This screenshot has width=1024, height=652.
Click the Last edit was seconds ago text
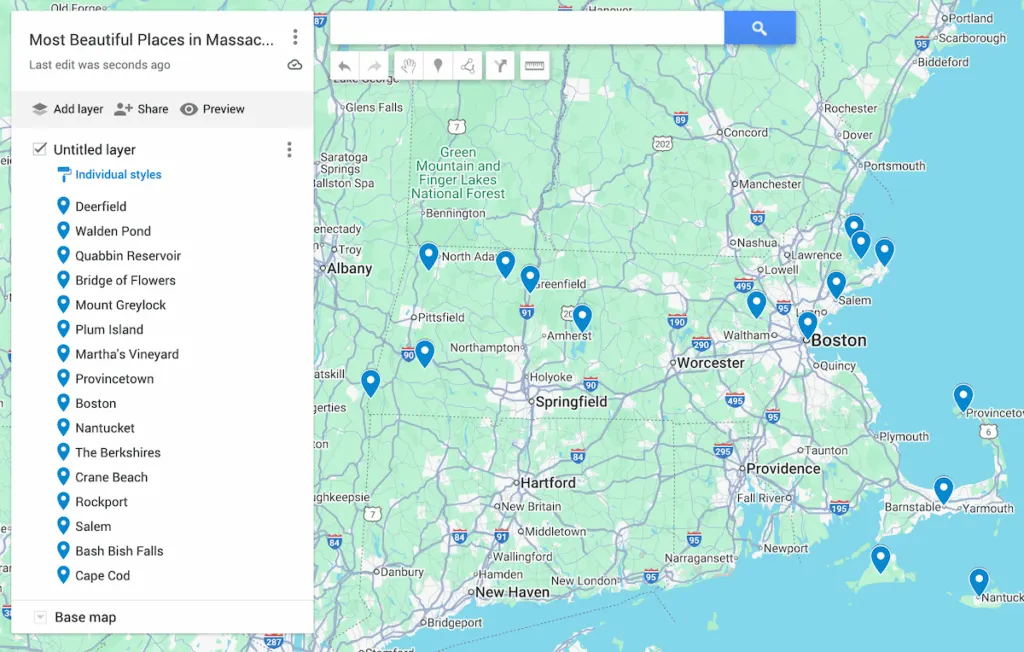[99, 65]
